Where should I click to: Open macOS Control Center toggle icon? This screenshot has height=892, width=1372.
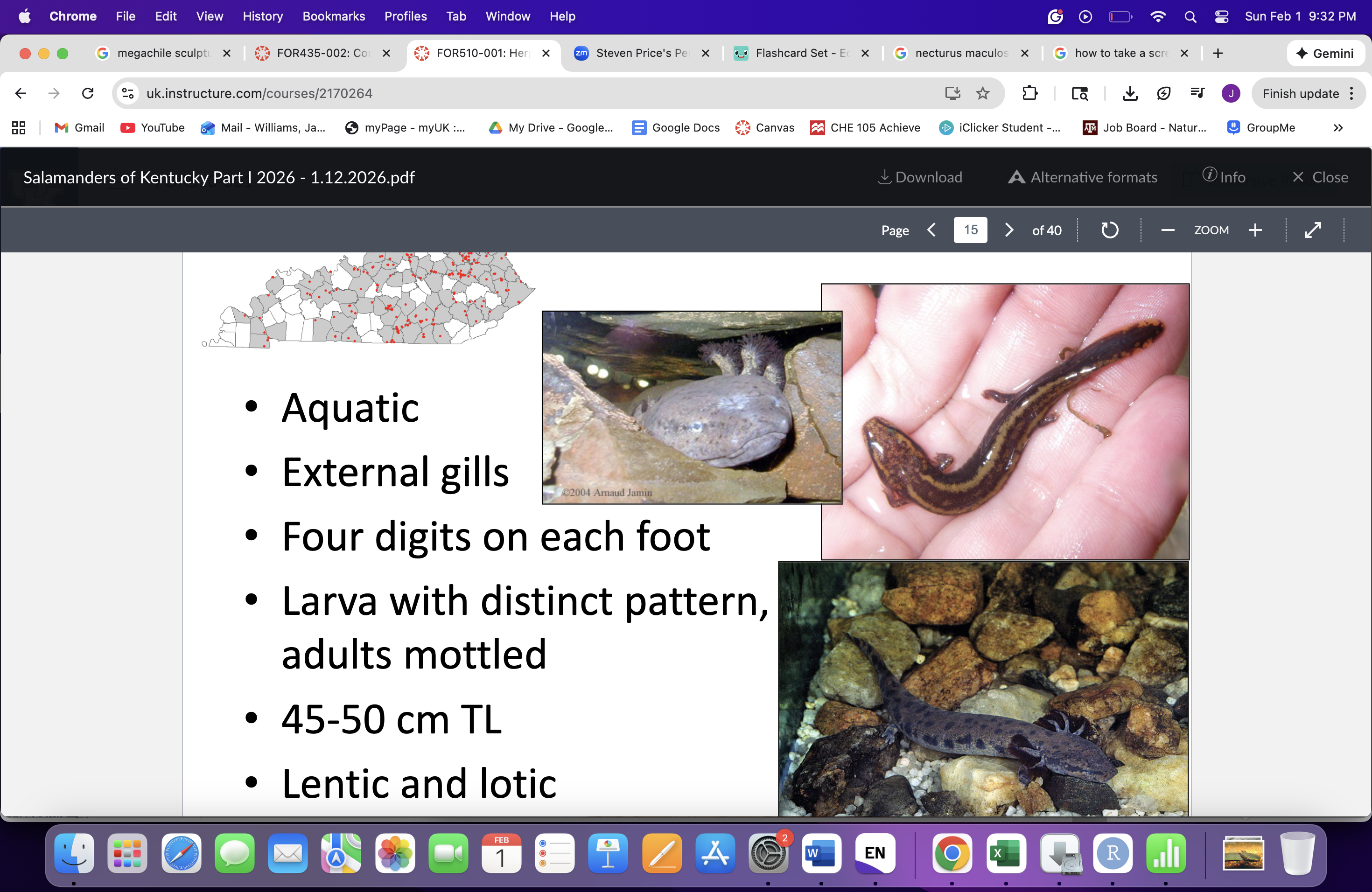(x=1222, y=16)
